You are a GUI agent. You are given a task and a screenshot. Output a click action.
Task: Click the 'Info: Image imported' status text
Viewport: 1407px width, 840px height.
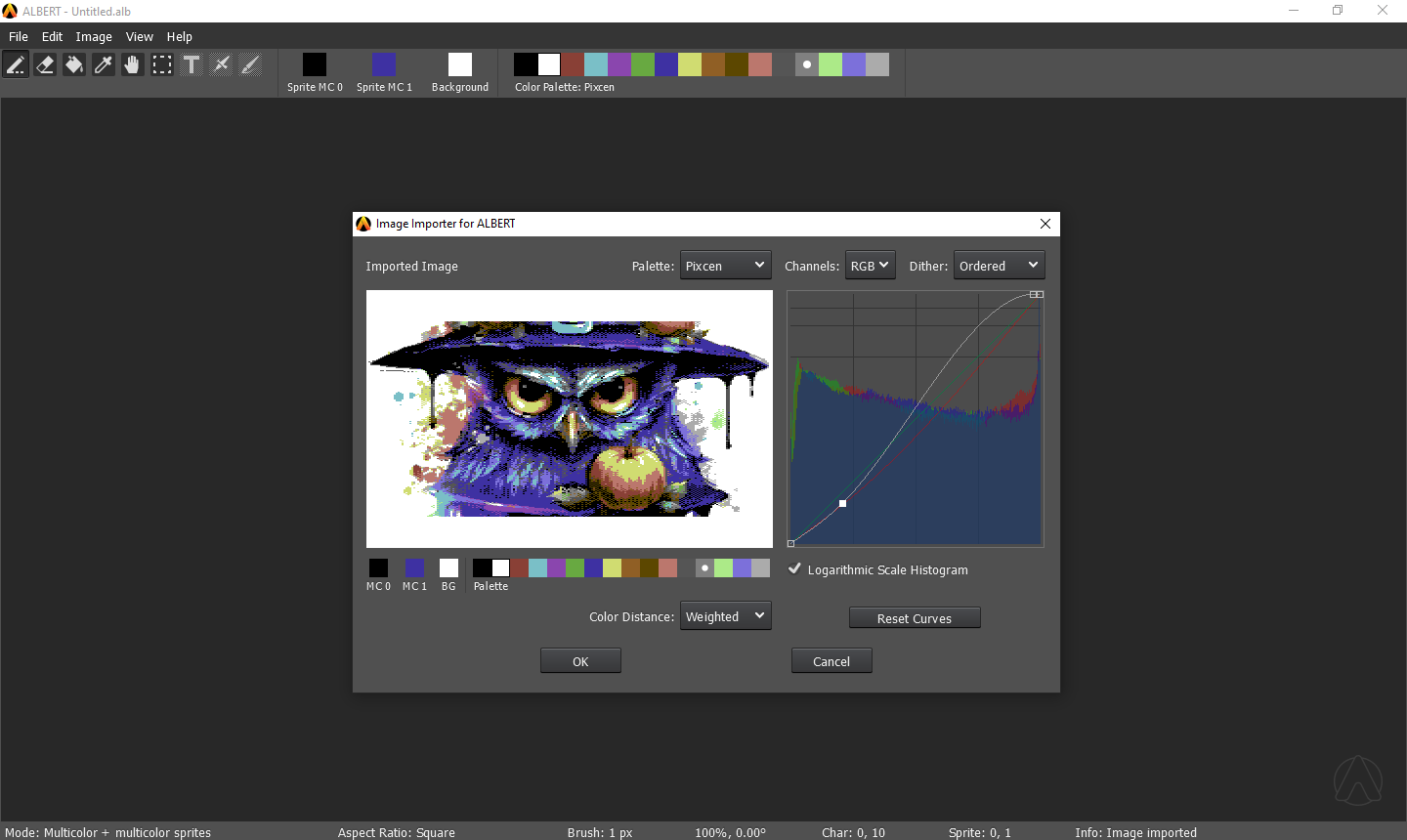click(x=1135, y=832)
